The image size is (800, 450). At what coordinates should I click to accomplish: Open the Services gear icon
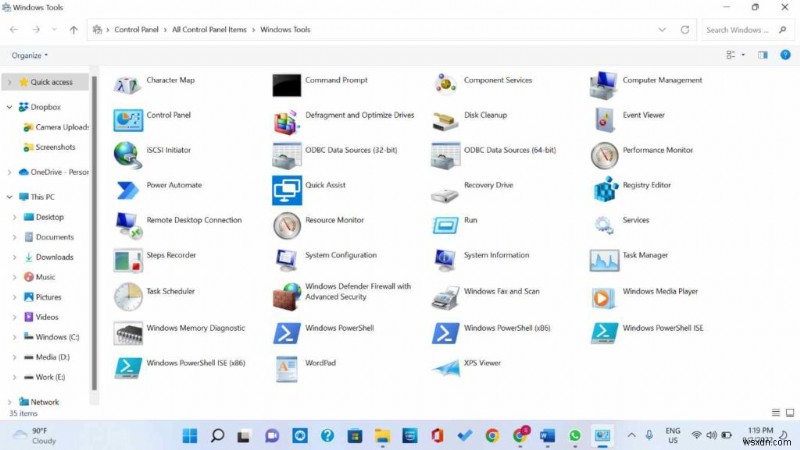[x=604, y=225]
